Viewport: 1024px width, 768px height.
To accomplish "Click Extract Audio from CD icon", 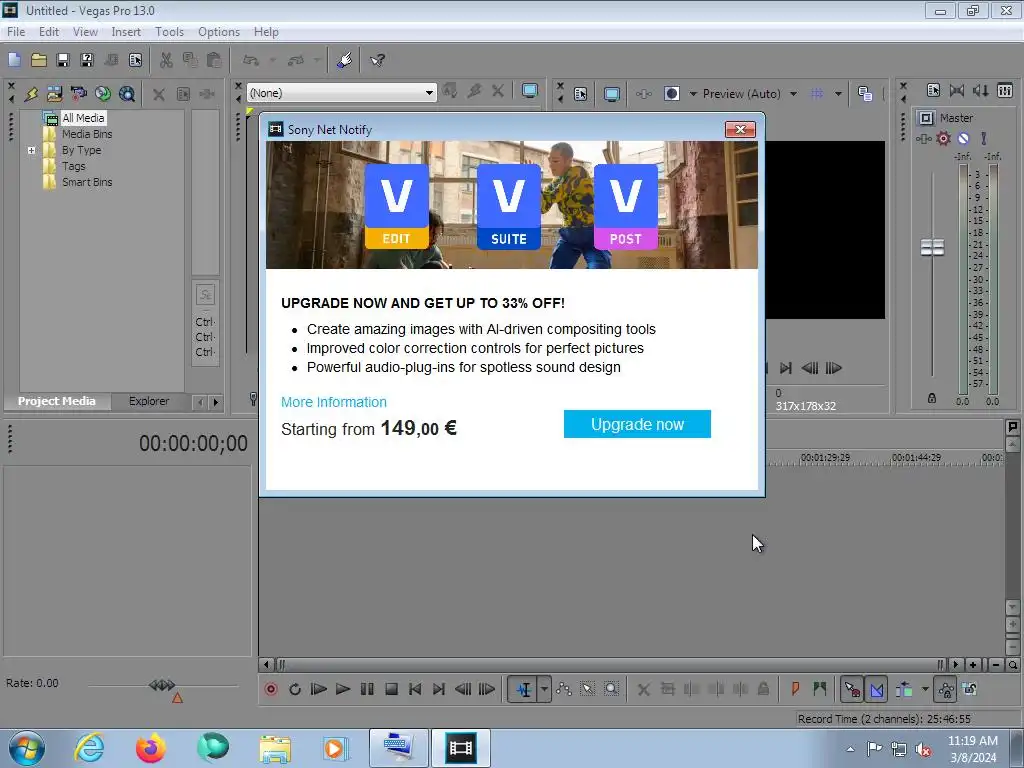I will (103, 94).
